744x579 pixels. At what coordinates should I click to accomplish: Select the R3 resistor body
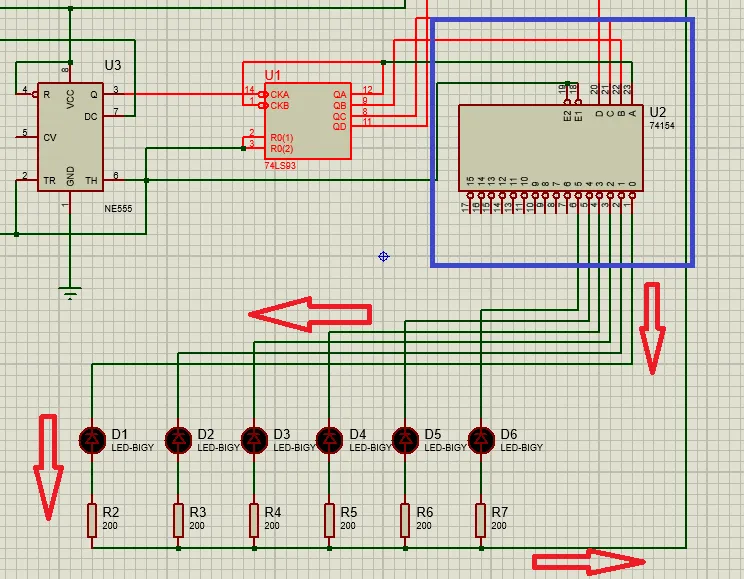178,520
